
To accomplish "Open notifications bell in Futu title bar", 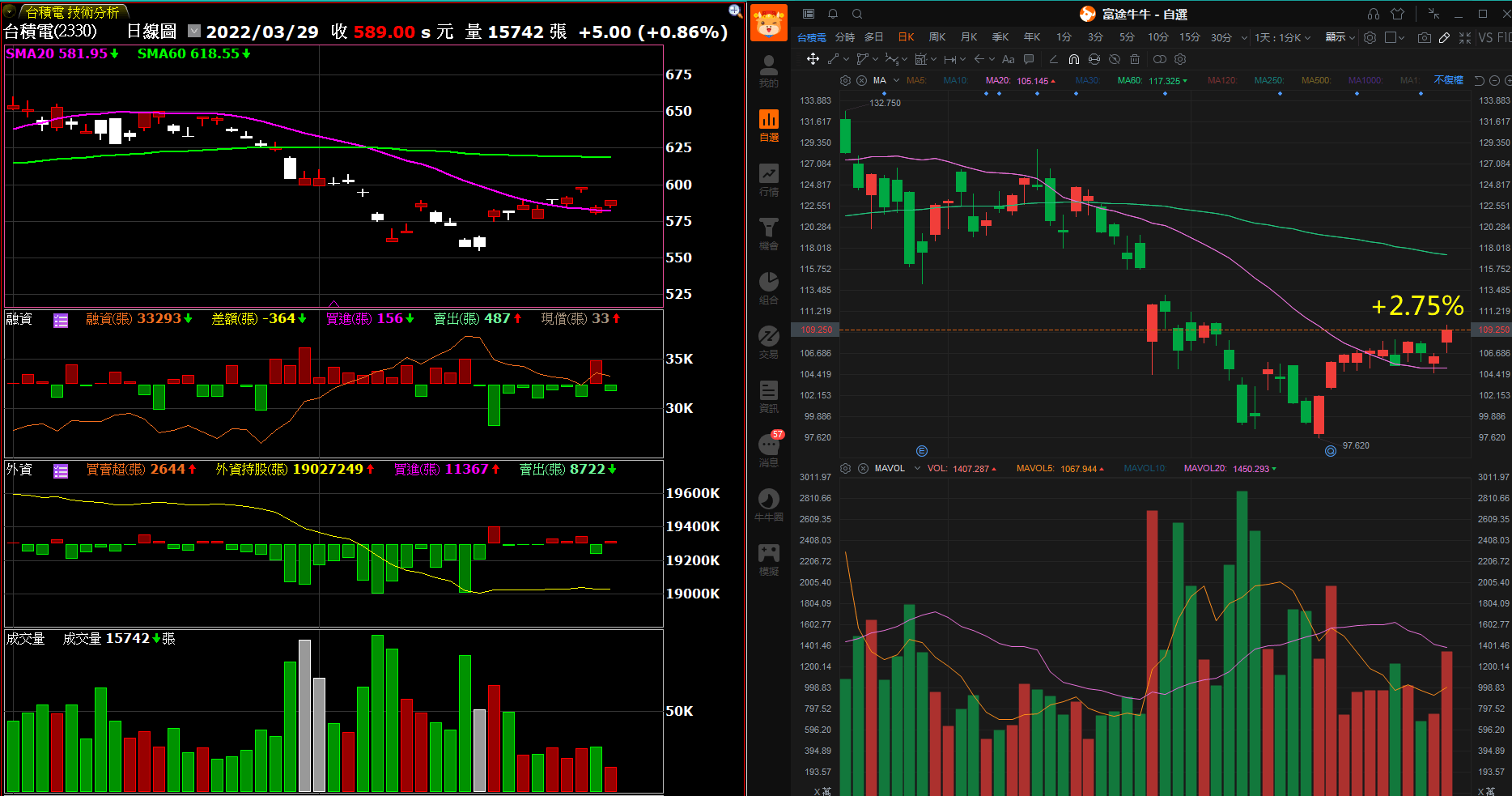I will coord(832,14).
